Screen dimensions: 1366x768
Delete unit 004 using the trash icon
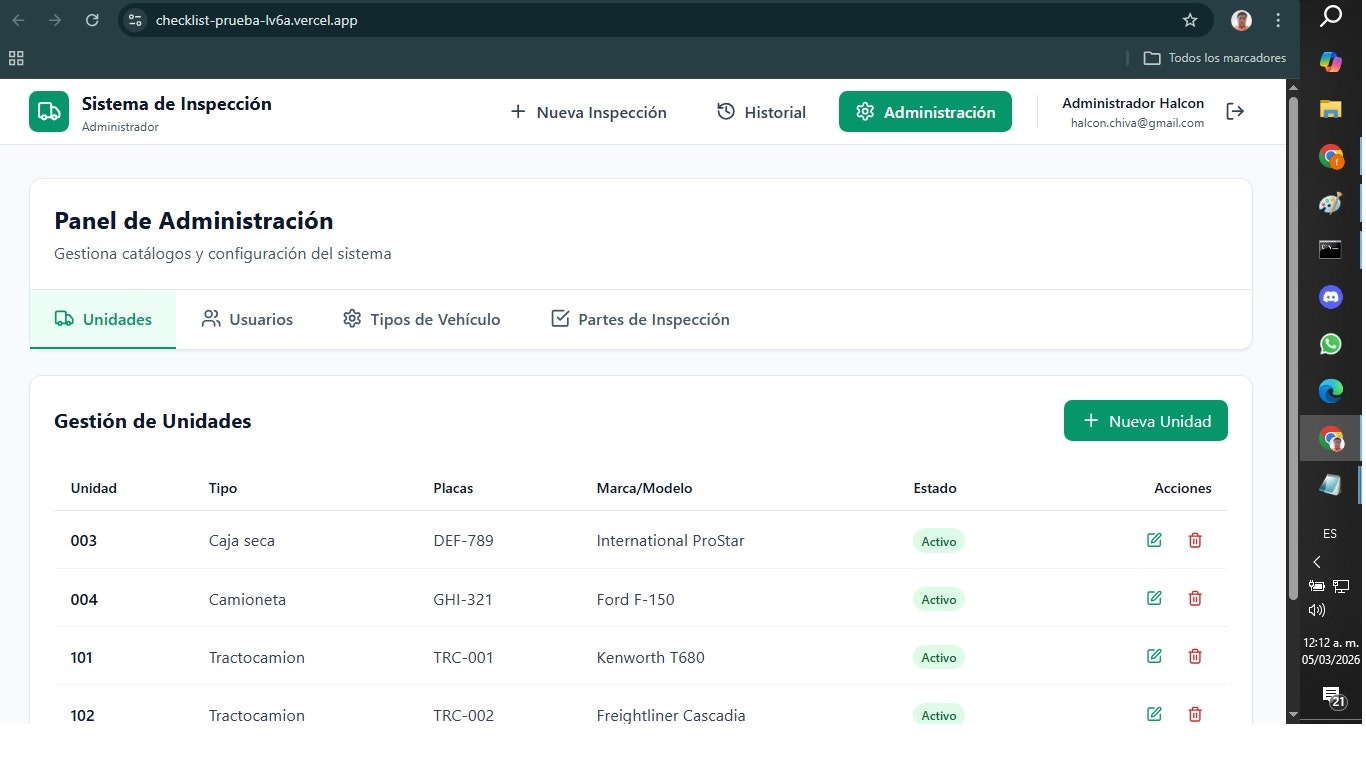pyautogui.click(x=1195, y=598)
